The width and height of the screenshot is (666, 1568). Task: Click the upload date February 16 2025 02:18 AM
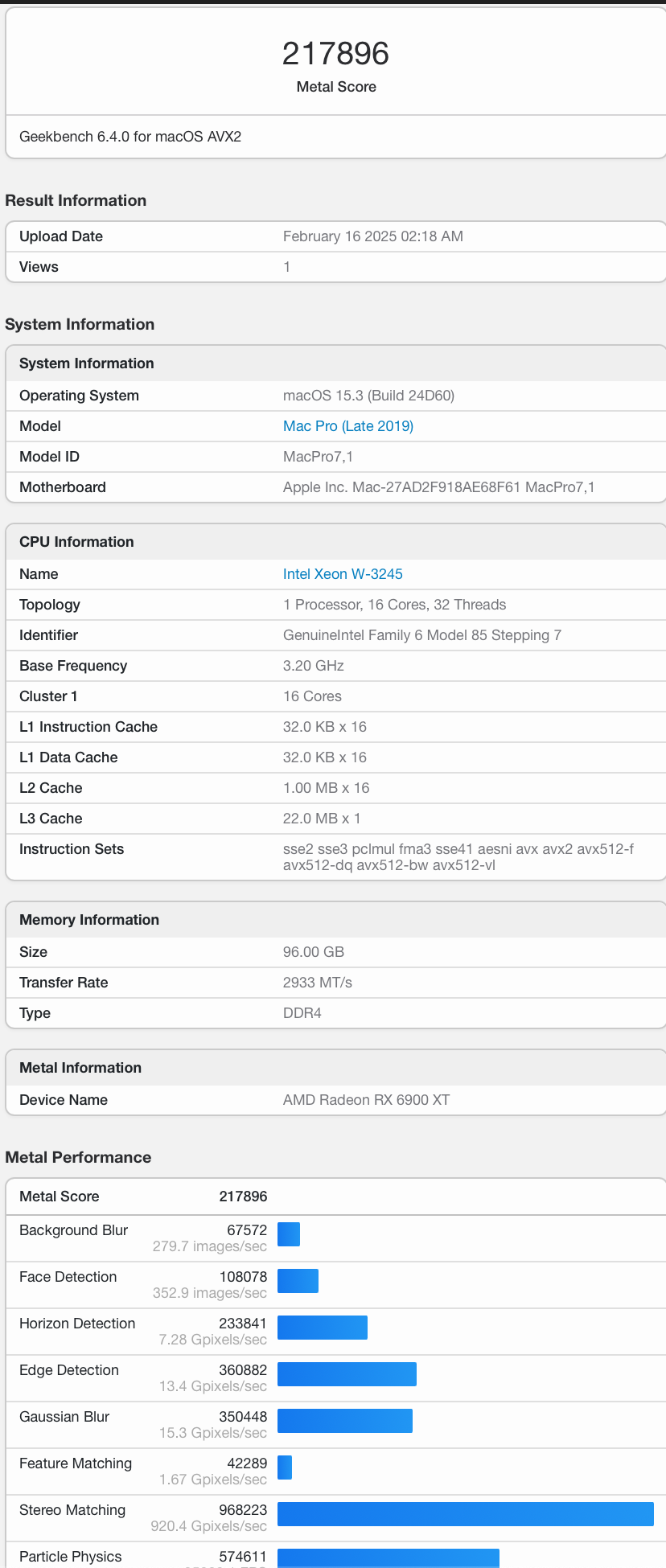pos(373,236)
